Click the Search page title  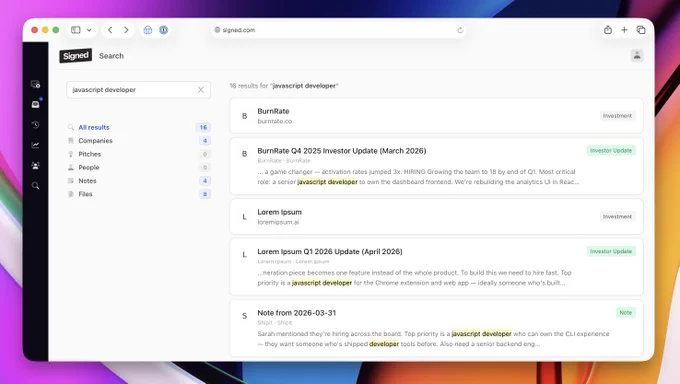(111, 56)
